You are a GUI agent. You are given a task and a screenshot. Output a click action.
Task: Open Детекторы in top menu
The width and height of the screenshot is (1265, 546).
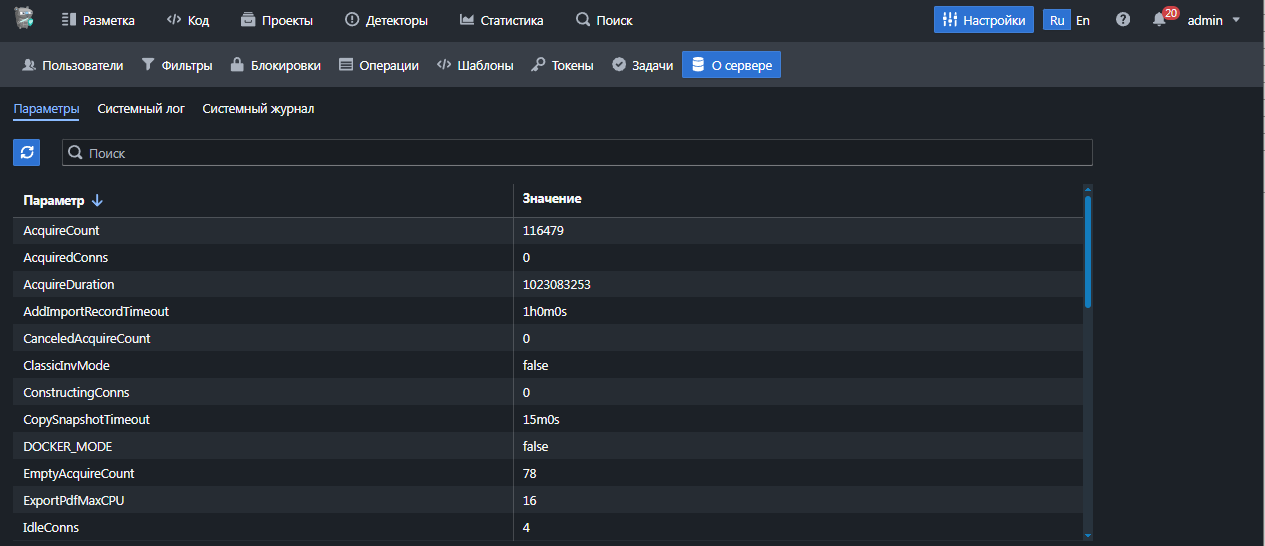(386, 20)
